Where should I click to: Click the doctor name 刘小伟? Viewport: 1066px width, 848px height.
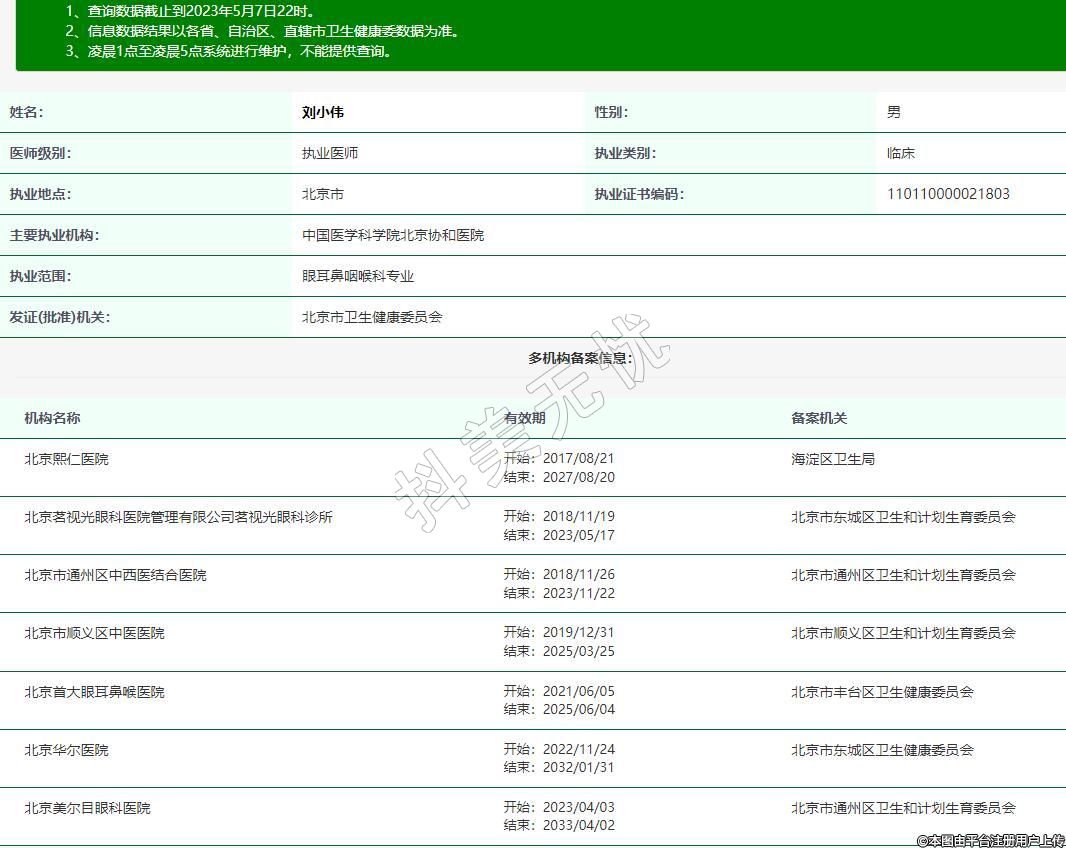(323, 113)
